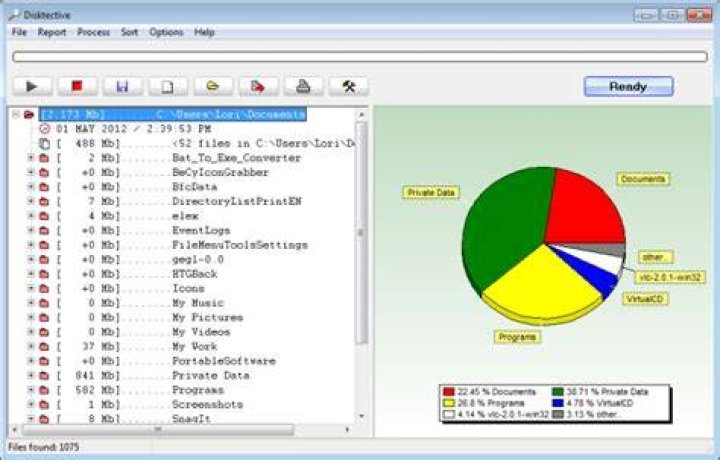This screenshot has width=720, height=460.
Task: Click the Documents chart label
Action: [643, 179]
